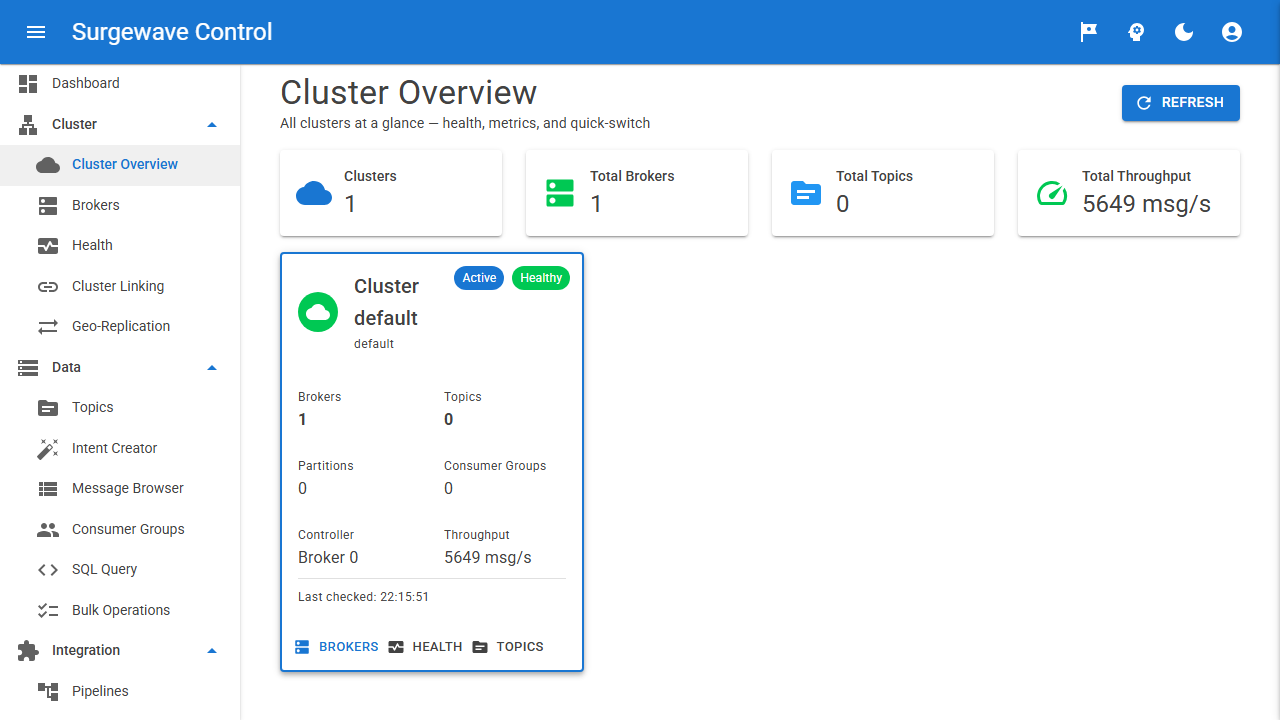The height and width of the screenshot is (720, 1280).
Task: Toggle dark mode moon icon
Action: pyautogui.click(x=1184, y=32)
